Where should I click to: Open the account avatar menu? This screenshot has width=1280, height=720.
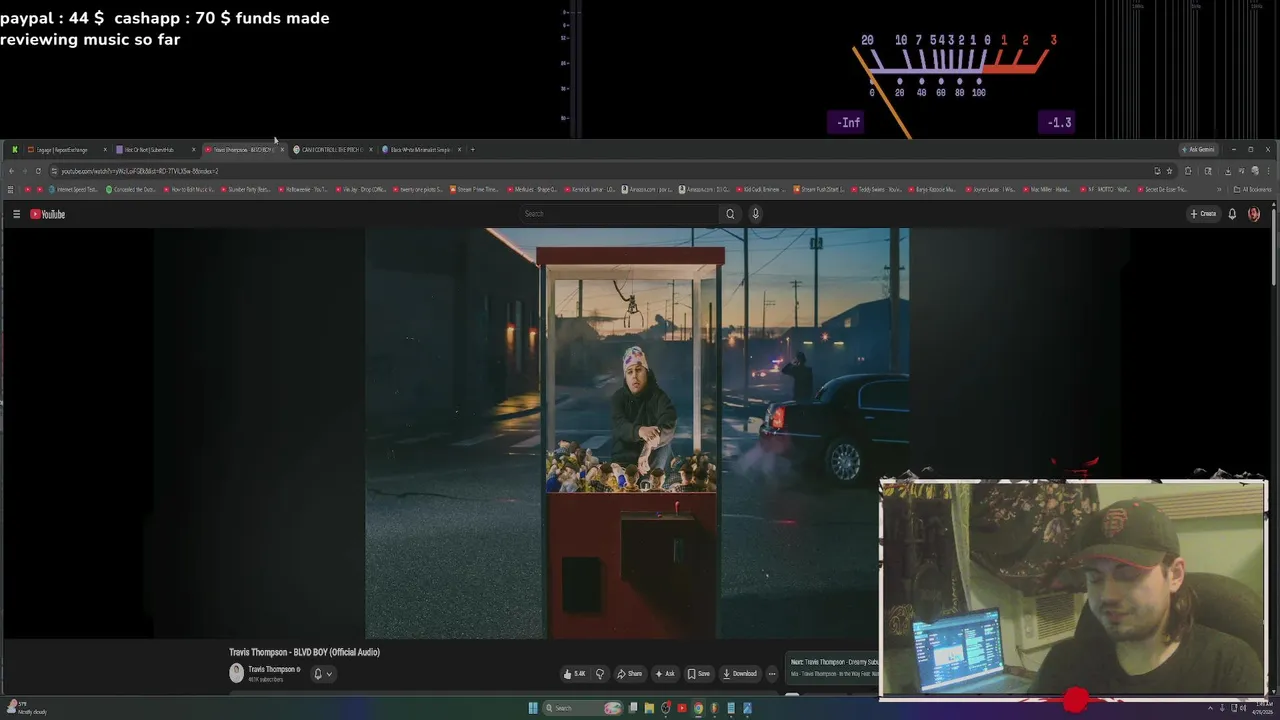[1254, 214]
